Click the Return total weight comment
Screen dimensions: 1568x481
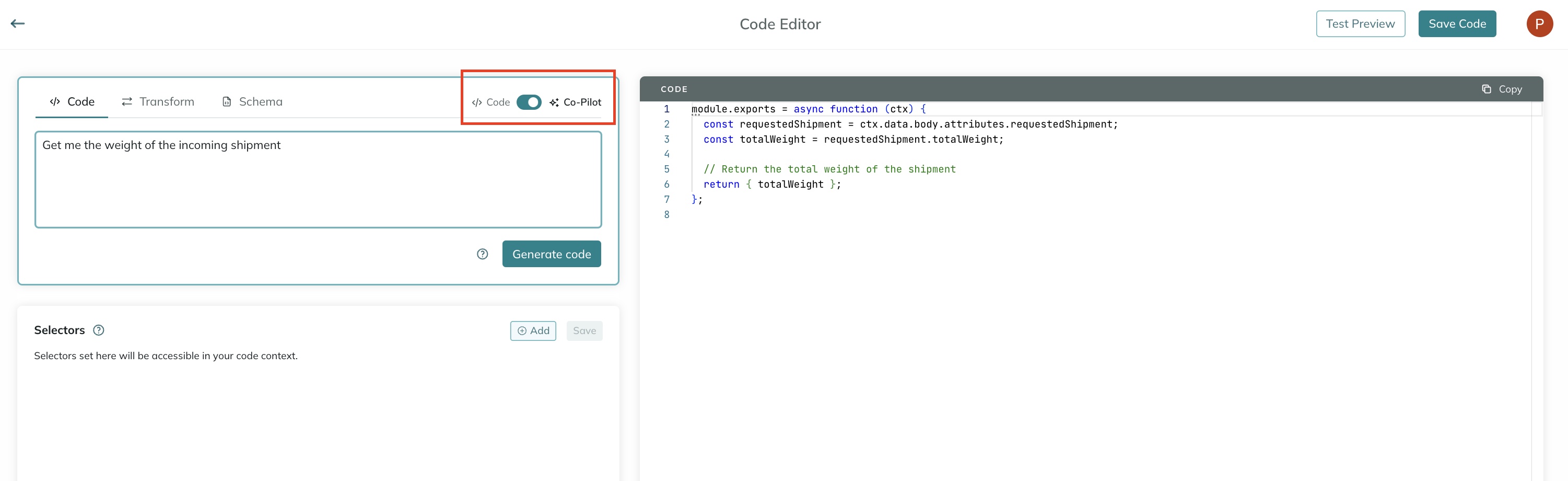[829, 169]
